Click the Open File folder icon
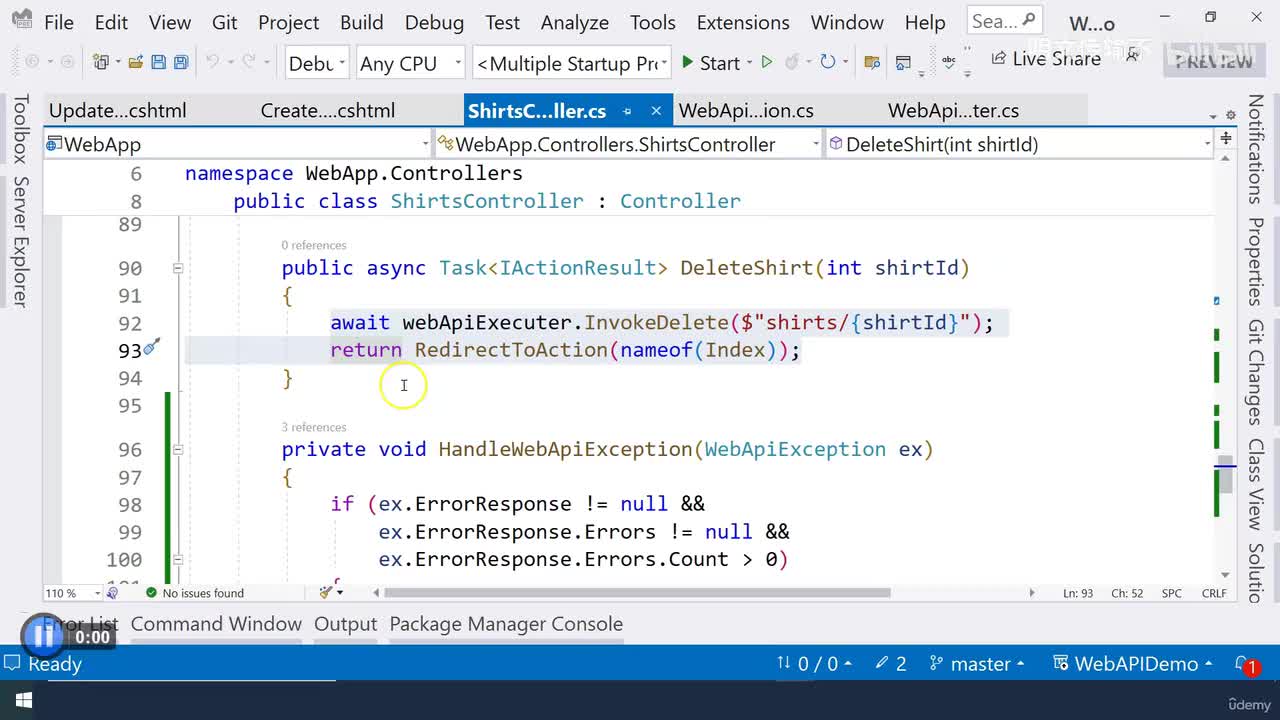The width and height of the screenshot is (1280, 720). click(x=135, y=62)
